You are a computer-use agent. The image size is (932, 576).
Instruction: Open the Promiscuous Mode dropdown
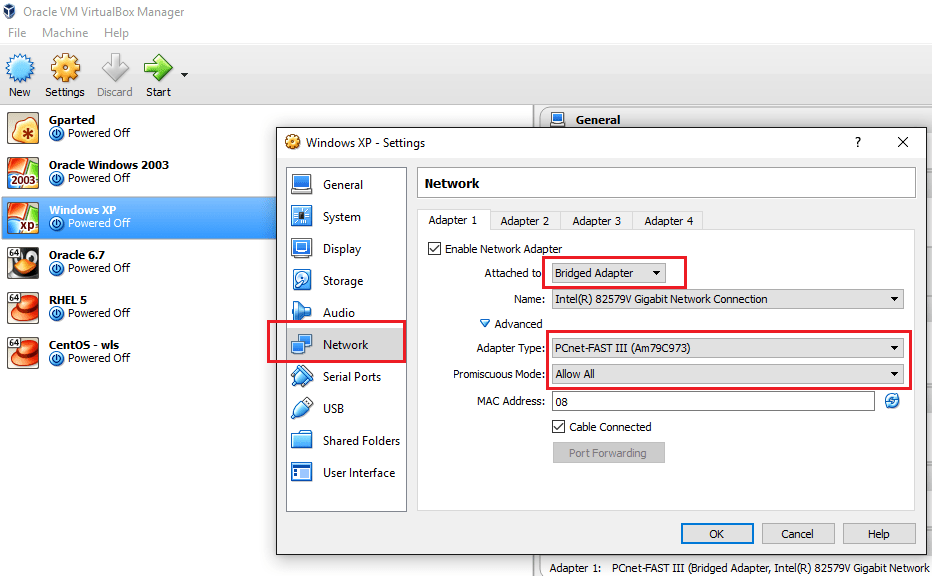[728, 374]
